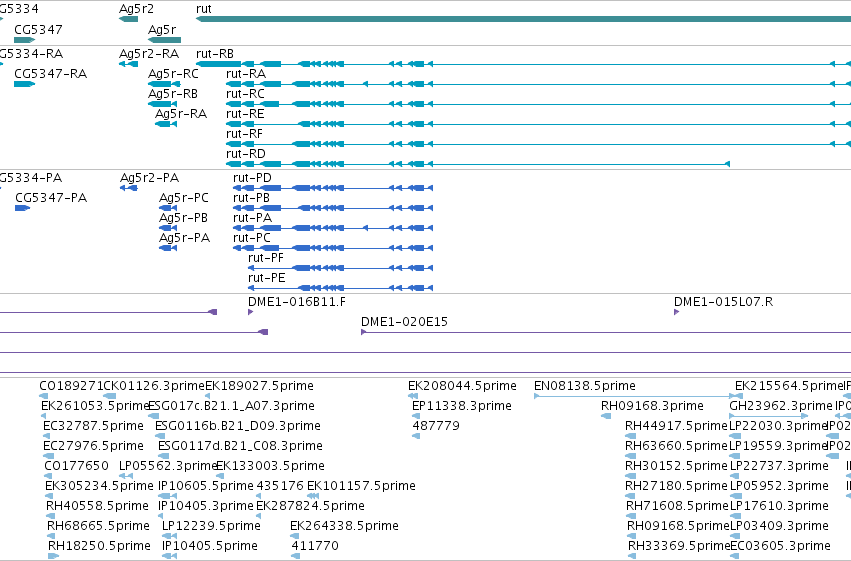Click the Ag5r-RB transcript label
This screenshot has height=561, width=851.
click(x=173, y=94)
